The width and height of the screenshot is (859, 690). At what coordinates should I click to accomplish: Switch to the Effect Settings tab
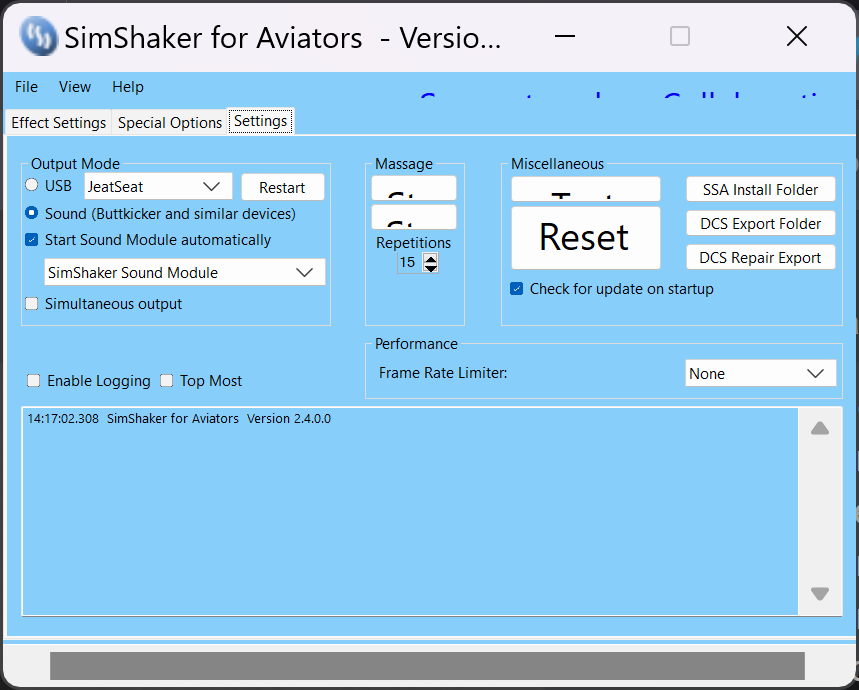(58, 123)
